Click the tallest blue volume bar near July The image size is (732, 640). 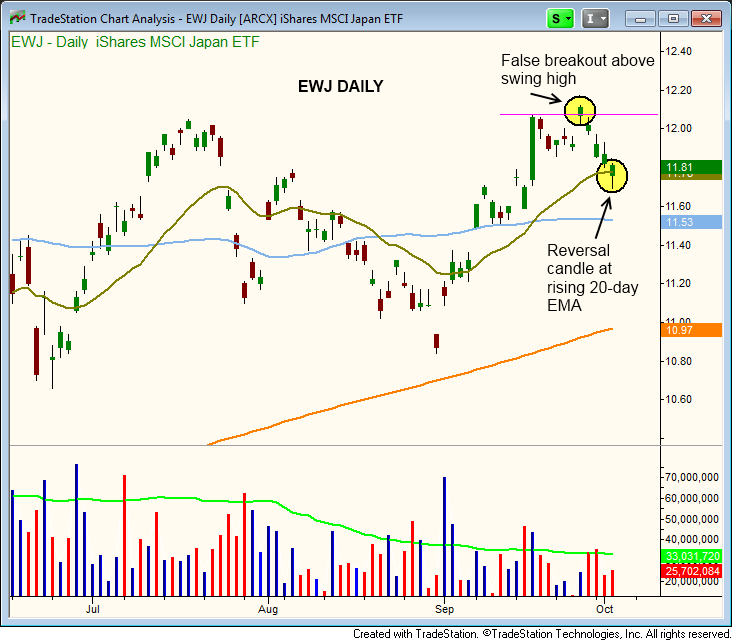click(77, 530)
